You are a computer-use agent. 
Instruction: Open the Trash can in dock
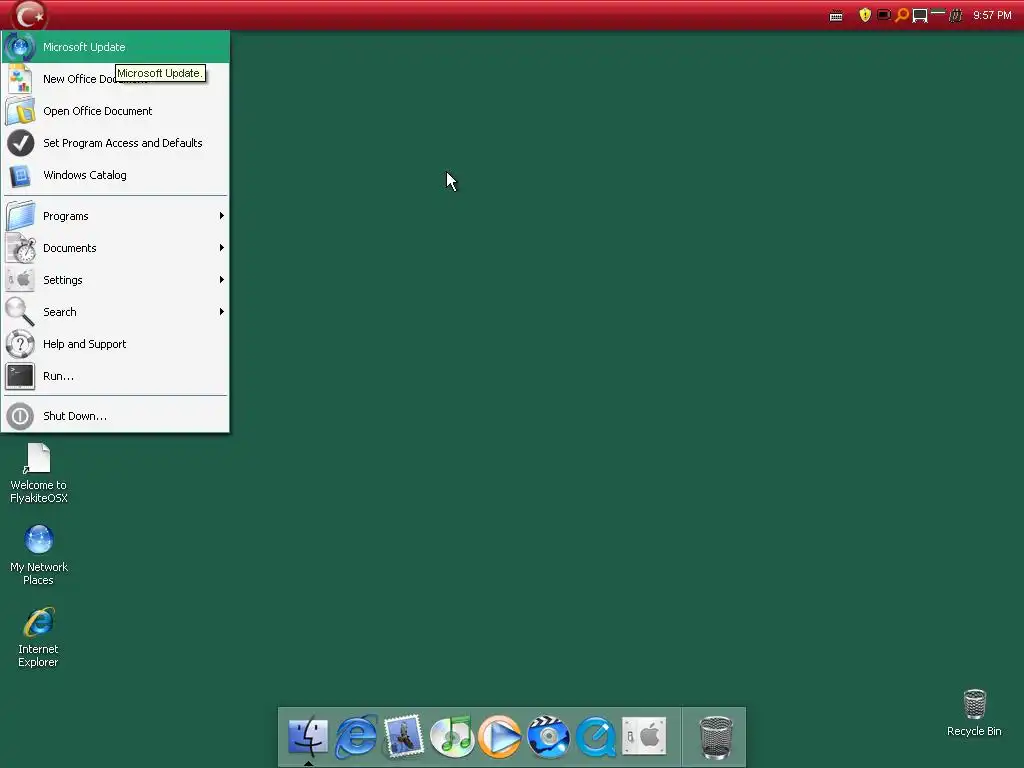[716, 737]
